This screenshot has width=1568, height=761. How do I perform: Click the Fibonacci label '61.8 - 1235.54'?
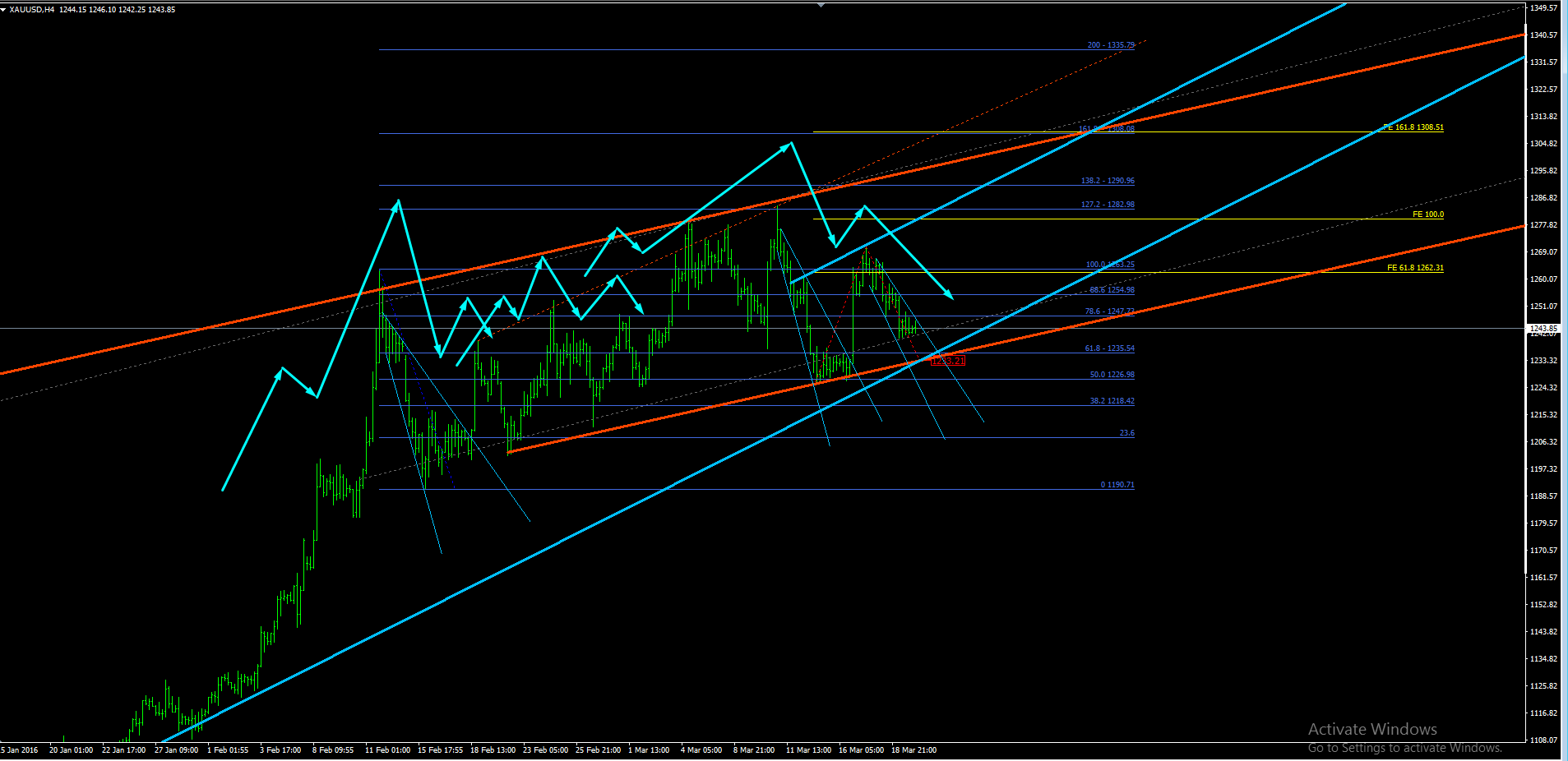click(x=1109, y=348)
